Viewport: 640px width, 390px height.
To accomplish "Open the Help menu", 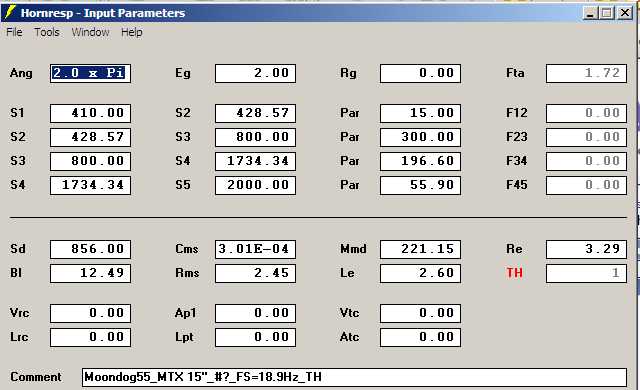I will point(131,32).
